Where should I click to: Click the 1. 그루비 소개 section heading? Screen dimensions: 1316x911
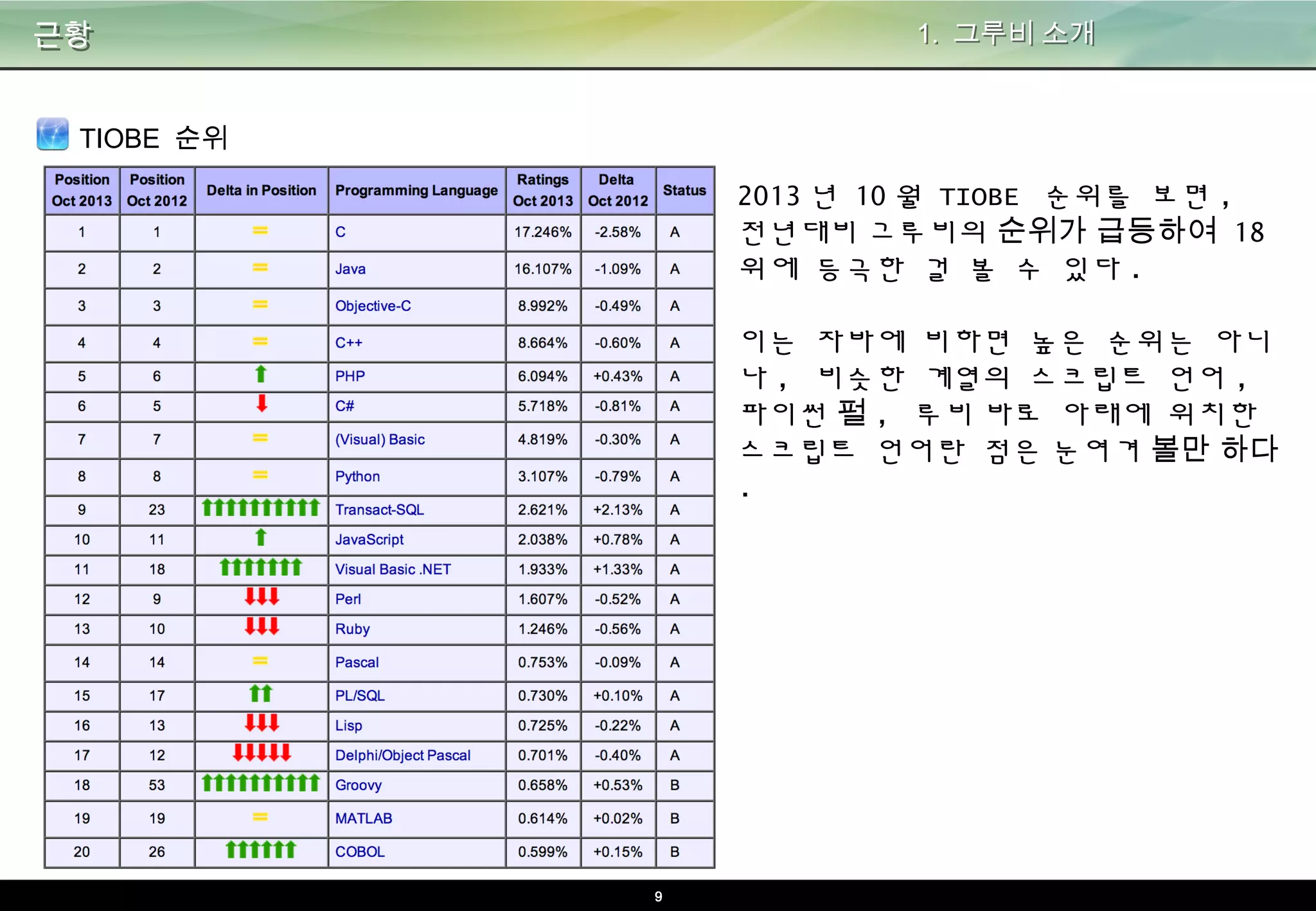point(1006,33)
